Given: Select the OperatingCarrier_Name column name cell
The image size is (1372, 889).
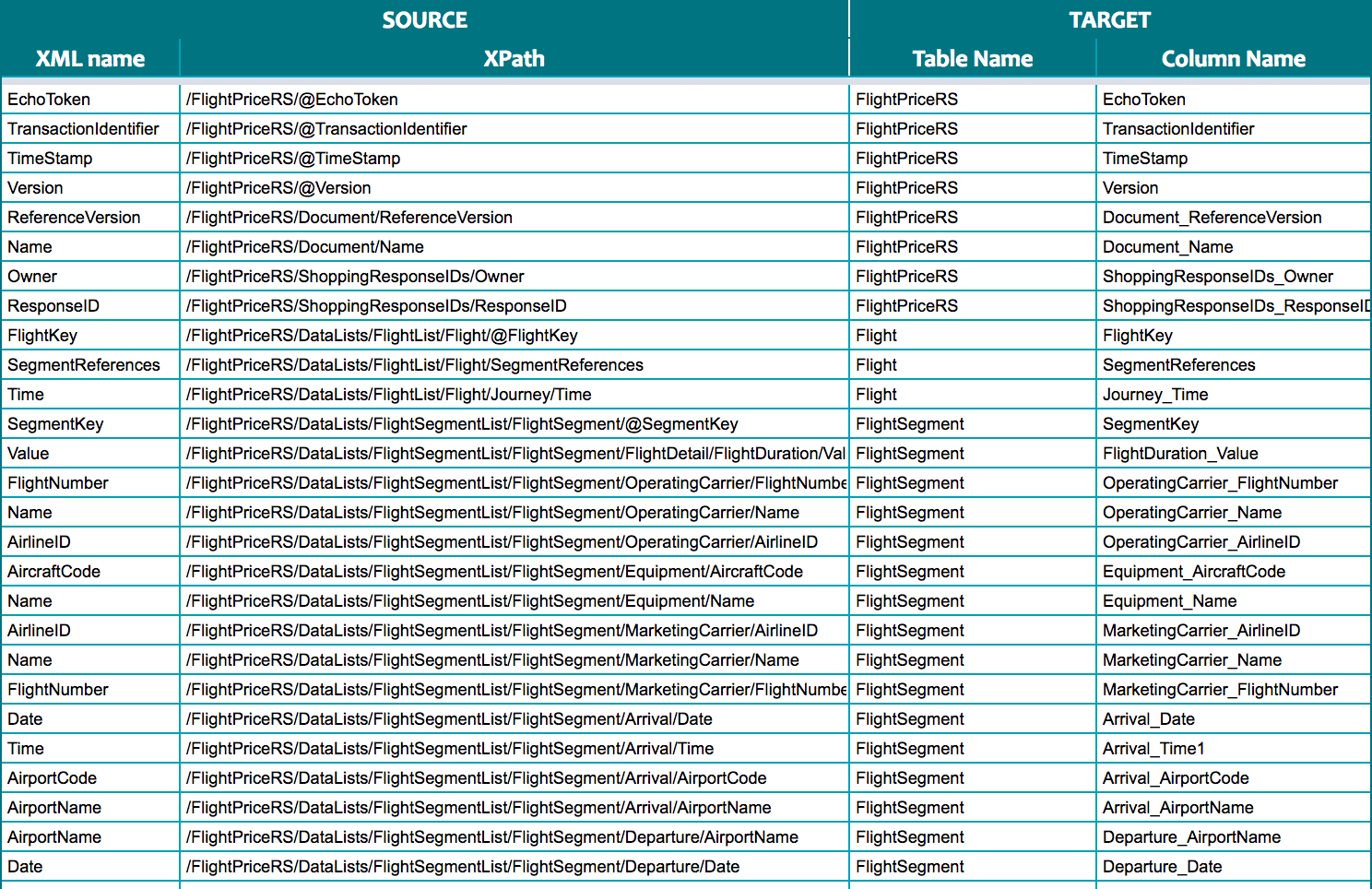Looking at the screenshot, I should pos(1234,512).
